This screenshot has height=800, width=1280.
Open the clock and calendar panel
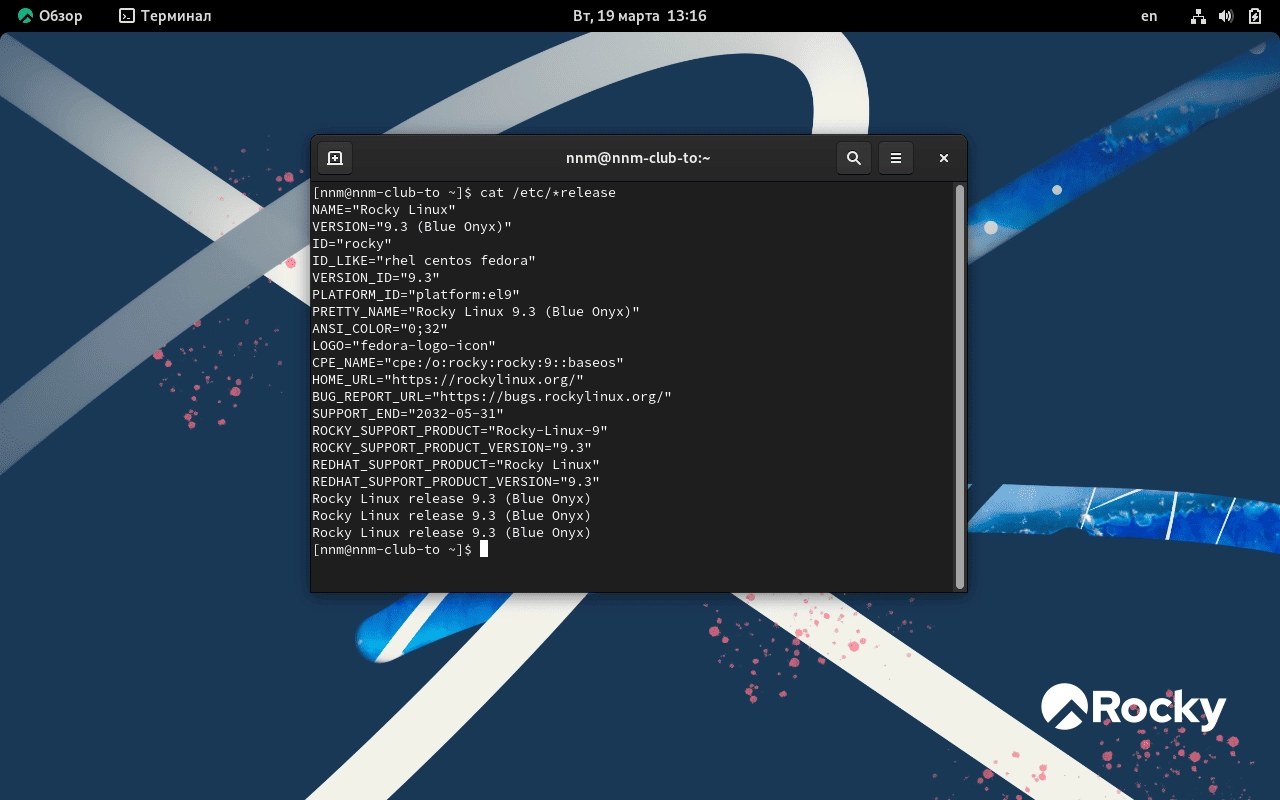pos(640,16)
